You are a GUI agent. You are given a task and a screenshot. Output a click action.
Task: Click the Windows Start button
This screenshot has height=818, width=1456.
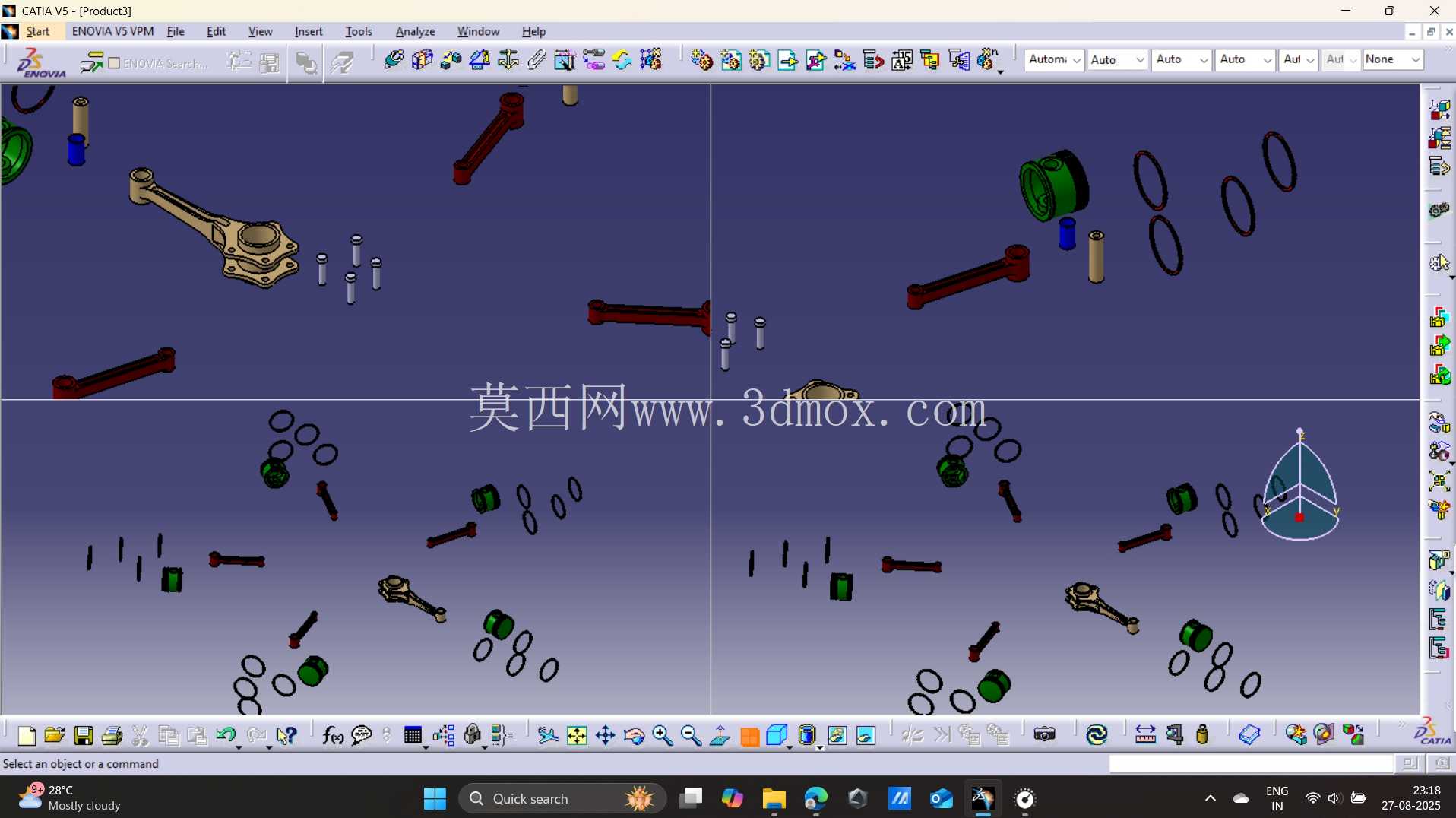click(x=435, y=798)
